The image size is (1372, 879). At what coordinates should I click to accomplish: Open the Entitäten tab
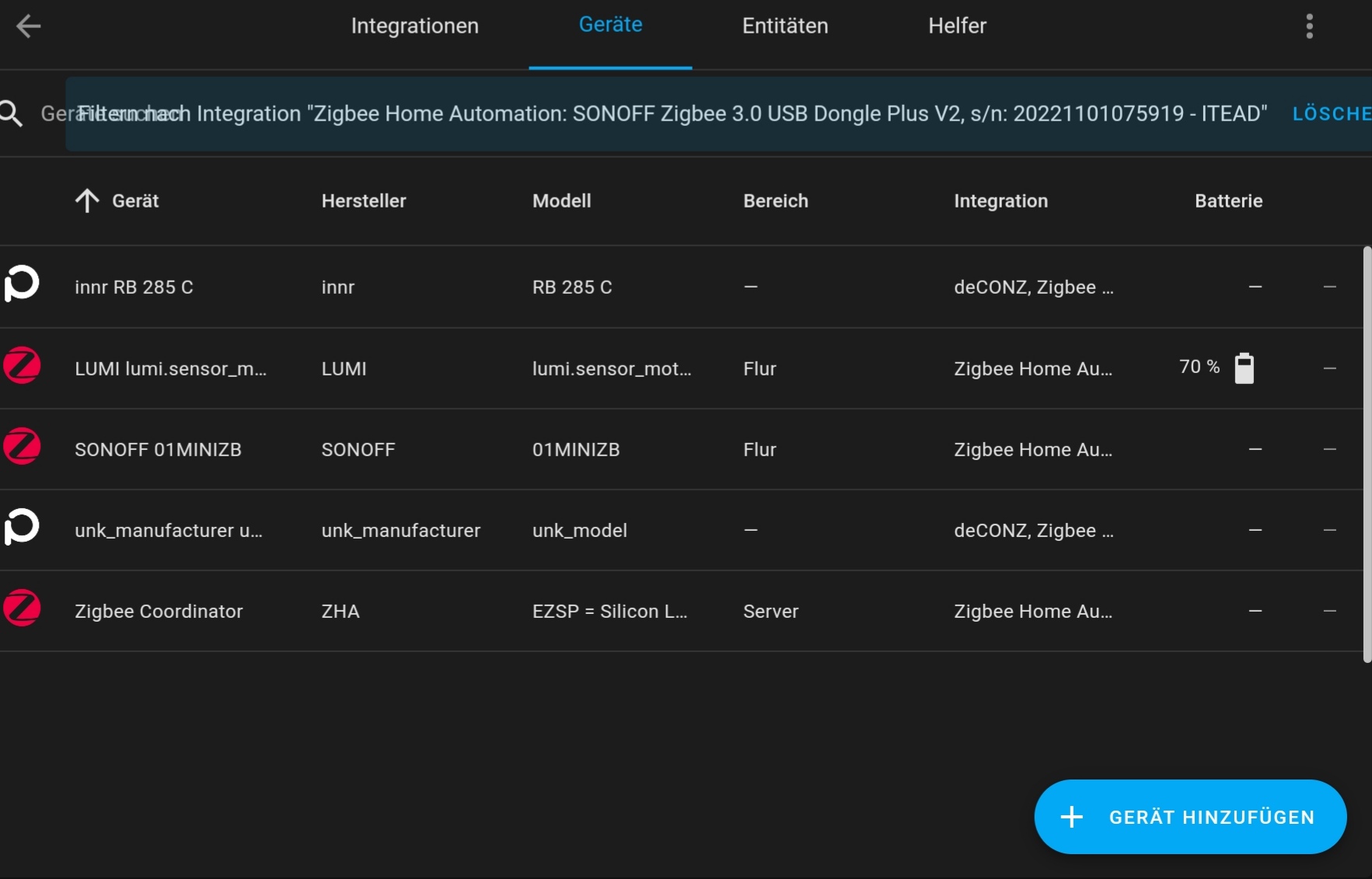[784, 26]
